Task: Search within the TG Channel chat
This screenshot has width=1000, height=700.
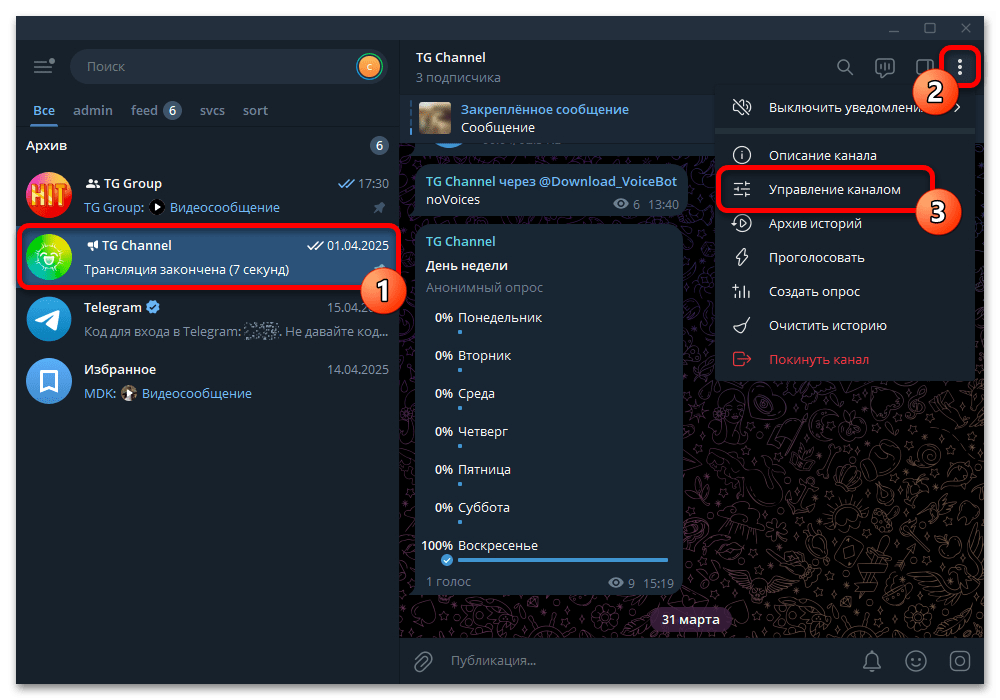Action: tap(845, 67)
